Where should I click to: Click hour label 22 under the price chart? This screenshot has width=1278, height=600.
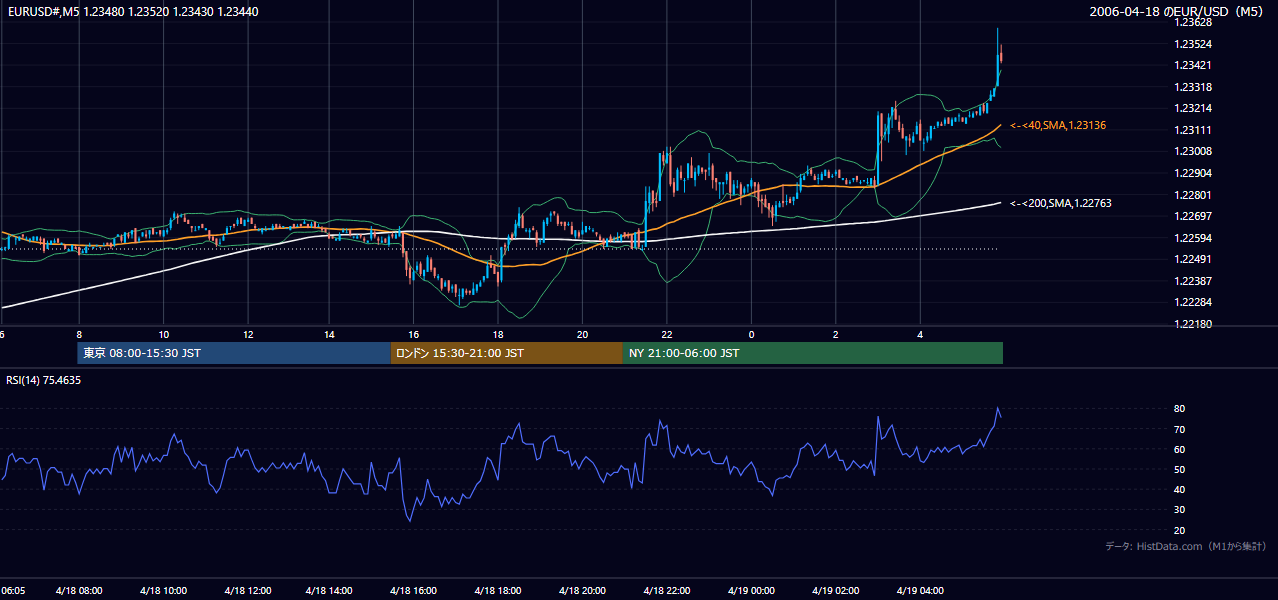click(666, 334)
